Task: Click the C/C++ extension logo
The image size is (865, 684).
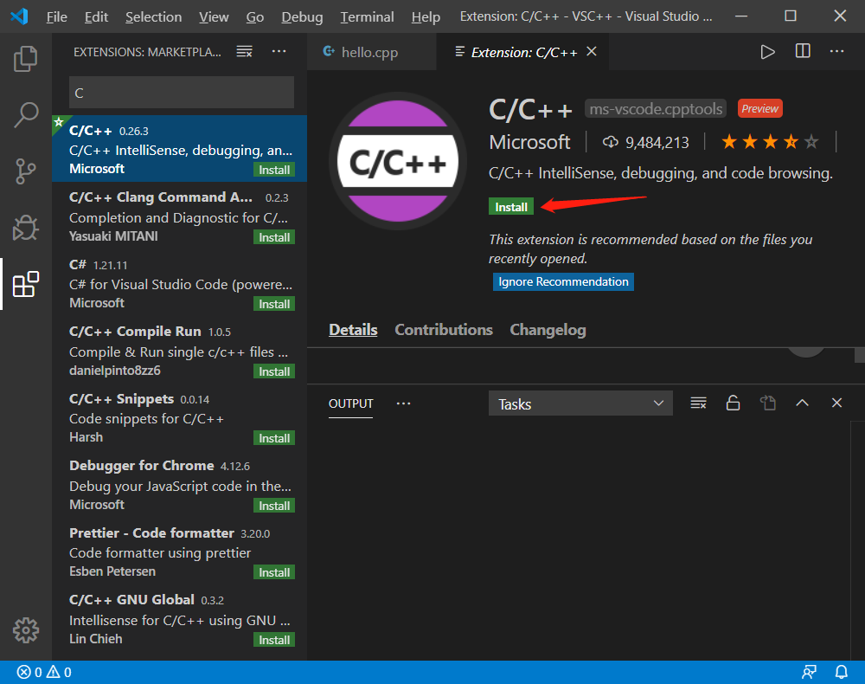Action: (398, 161)
